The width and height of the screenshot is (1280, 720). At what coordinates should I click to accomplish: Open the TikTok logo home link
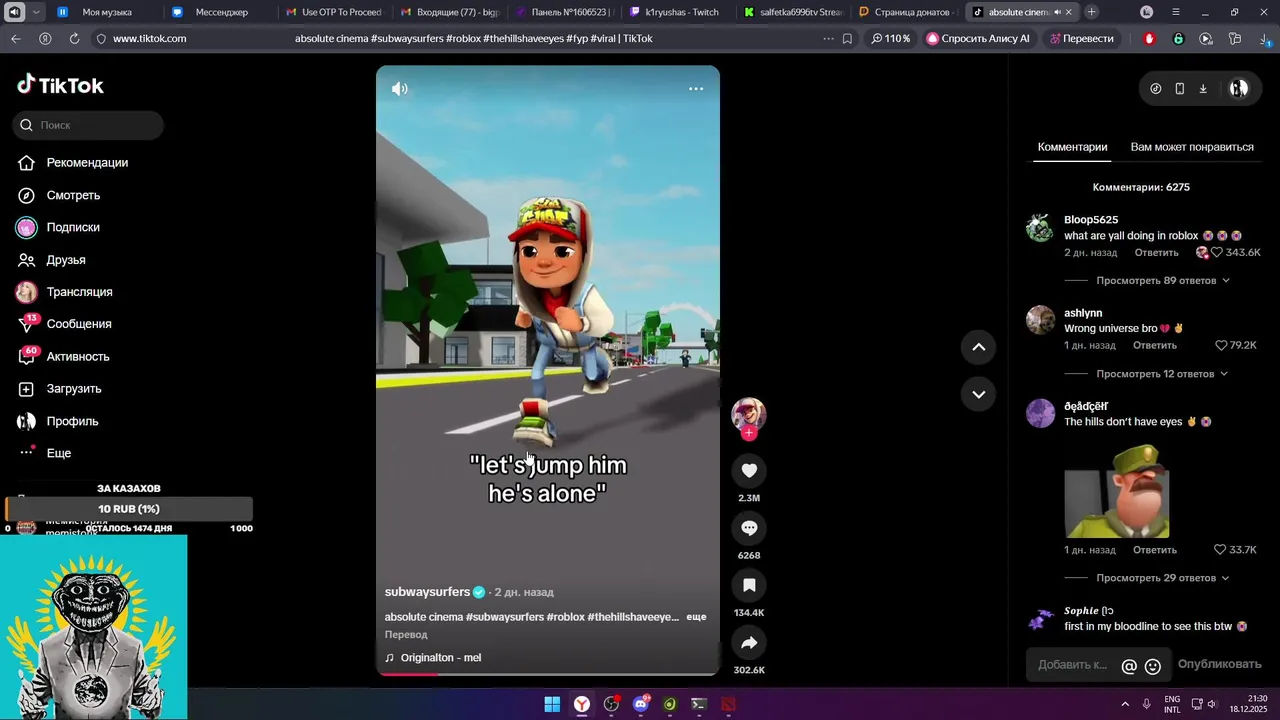click(60, 85)
